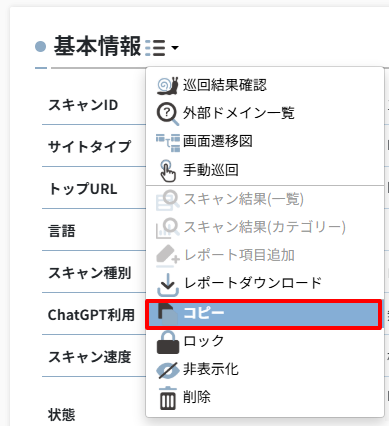The image size is (389, 426).
Task: Click the trash can icon
Action: point(168,398)
